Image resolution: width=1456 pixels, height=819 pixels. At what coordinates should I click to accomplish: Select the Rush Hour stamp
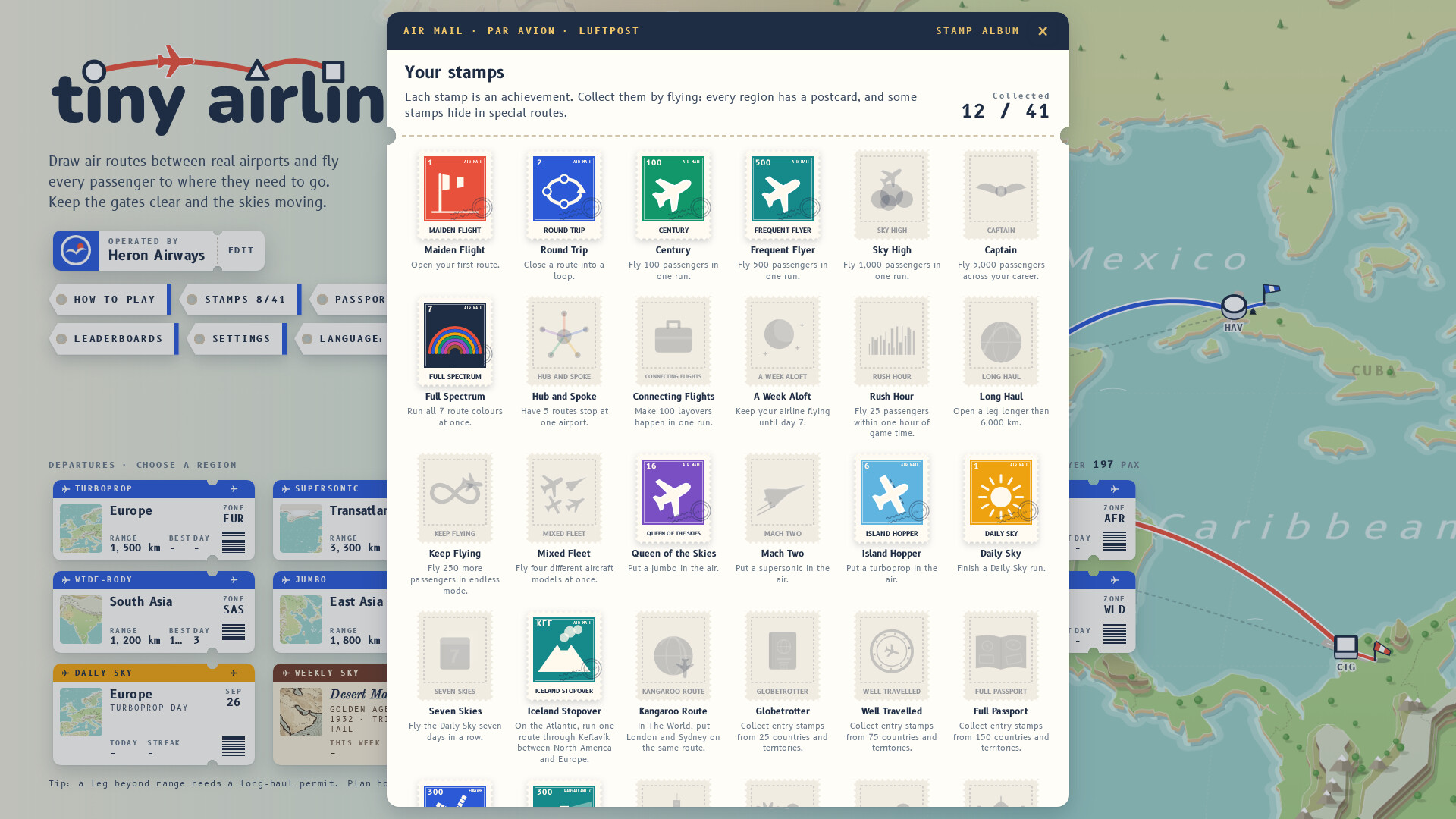(892, 341)
